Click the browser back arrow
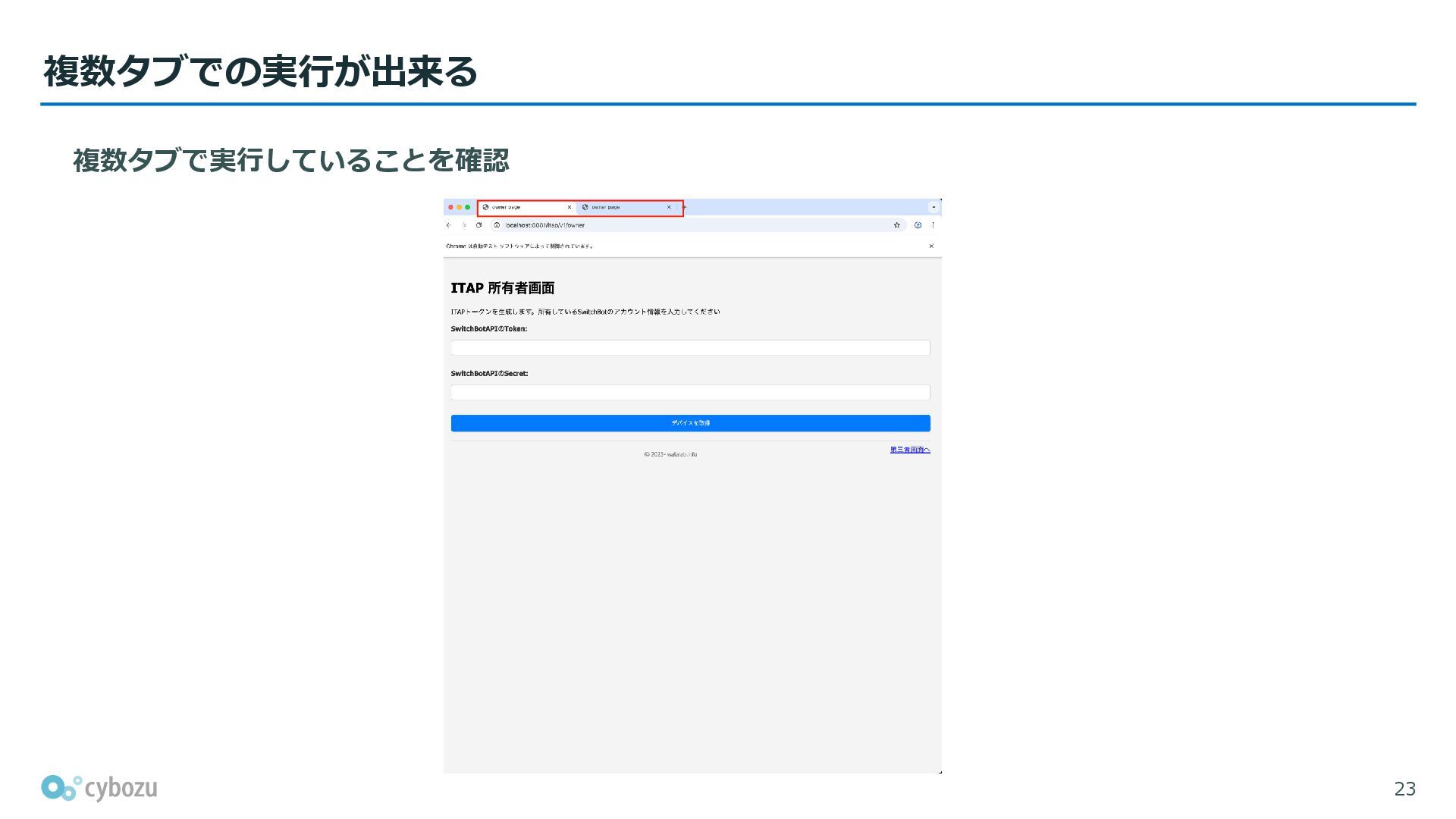Viewport: 1456px width, 819px height. 448,225
